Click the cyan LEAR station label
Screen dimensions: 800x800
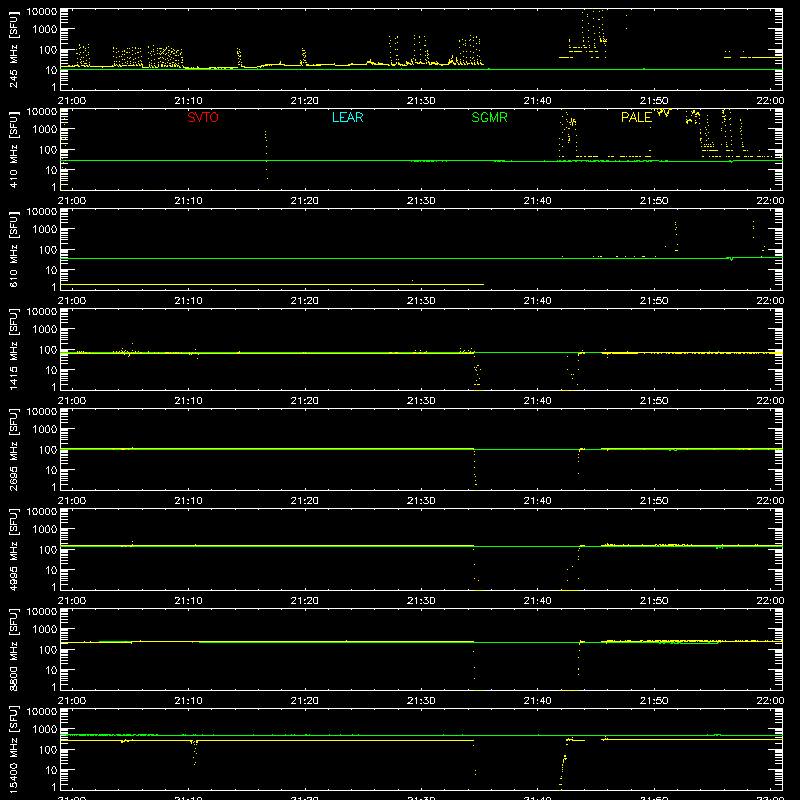(x=347, y=117)
